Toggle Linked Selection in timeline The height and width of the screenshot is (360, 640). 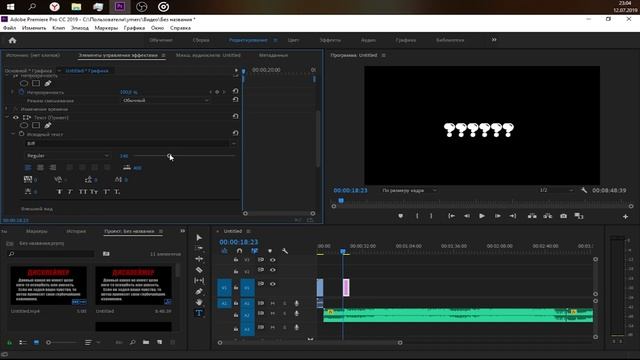(x=255, y=251)
